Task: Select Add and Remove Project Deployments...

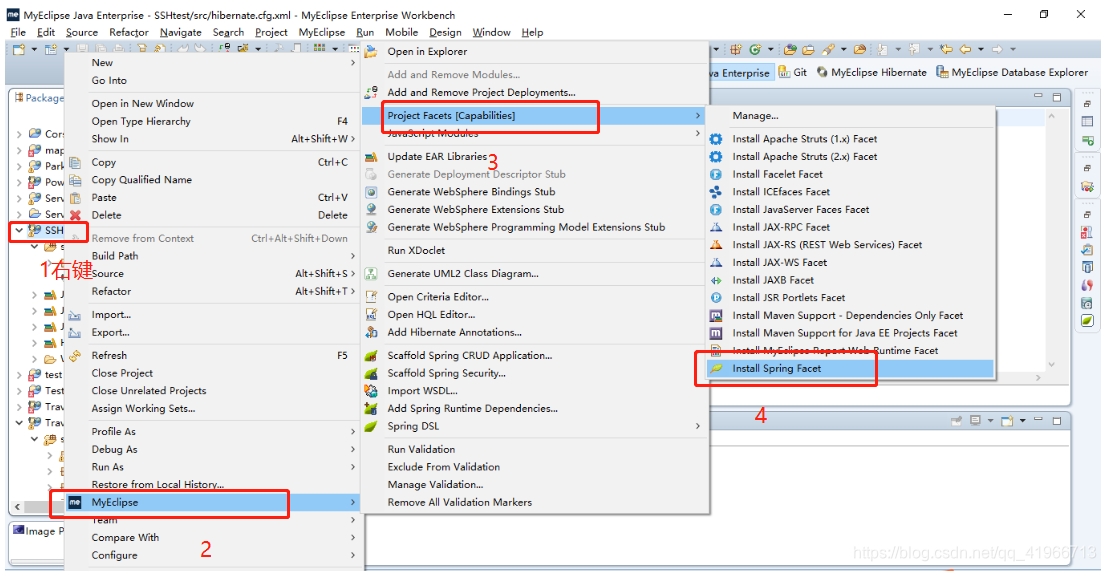Action: pyautogui.click(x=533, y=92)
